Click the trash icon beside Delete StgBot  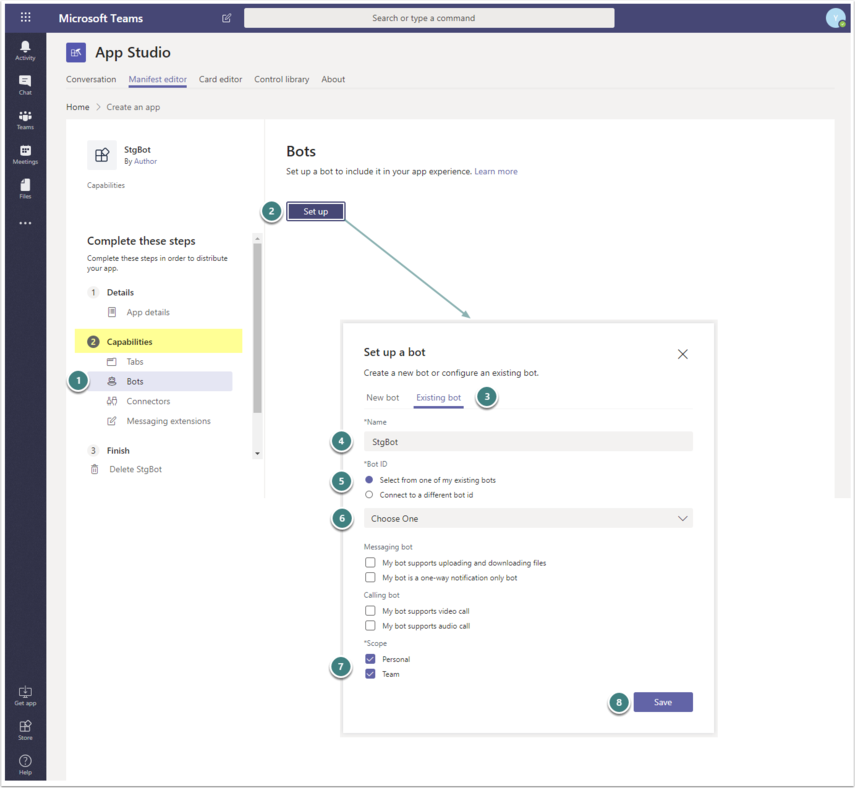coord(94,469)
